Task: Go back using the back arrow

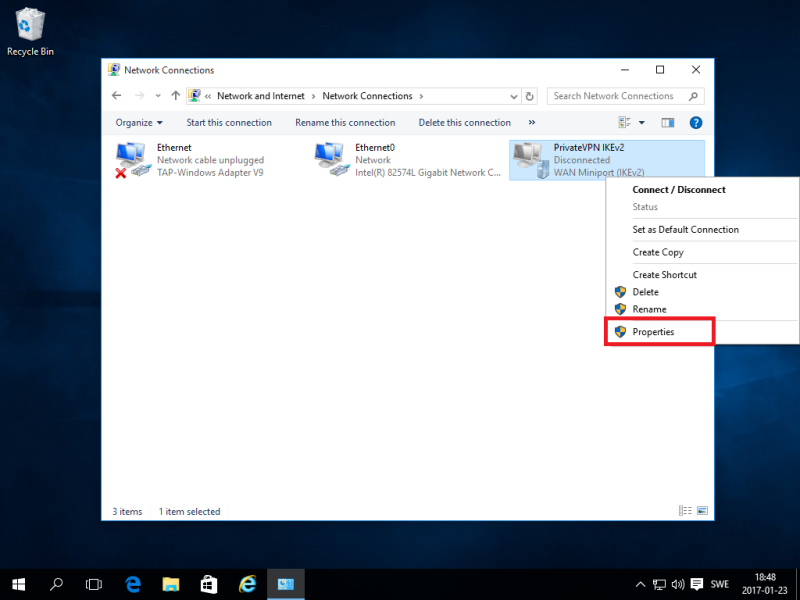Action: click(117, 96)
